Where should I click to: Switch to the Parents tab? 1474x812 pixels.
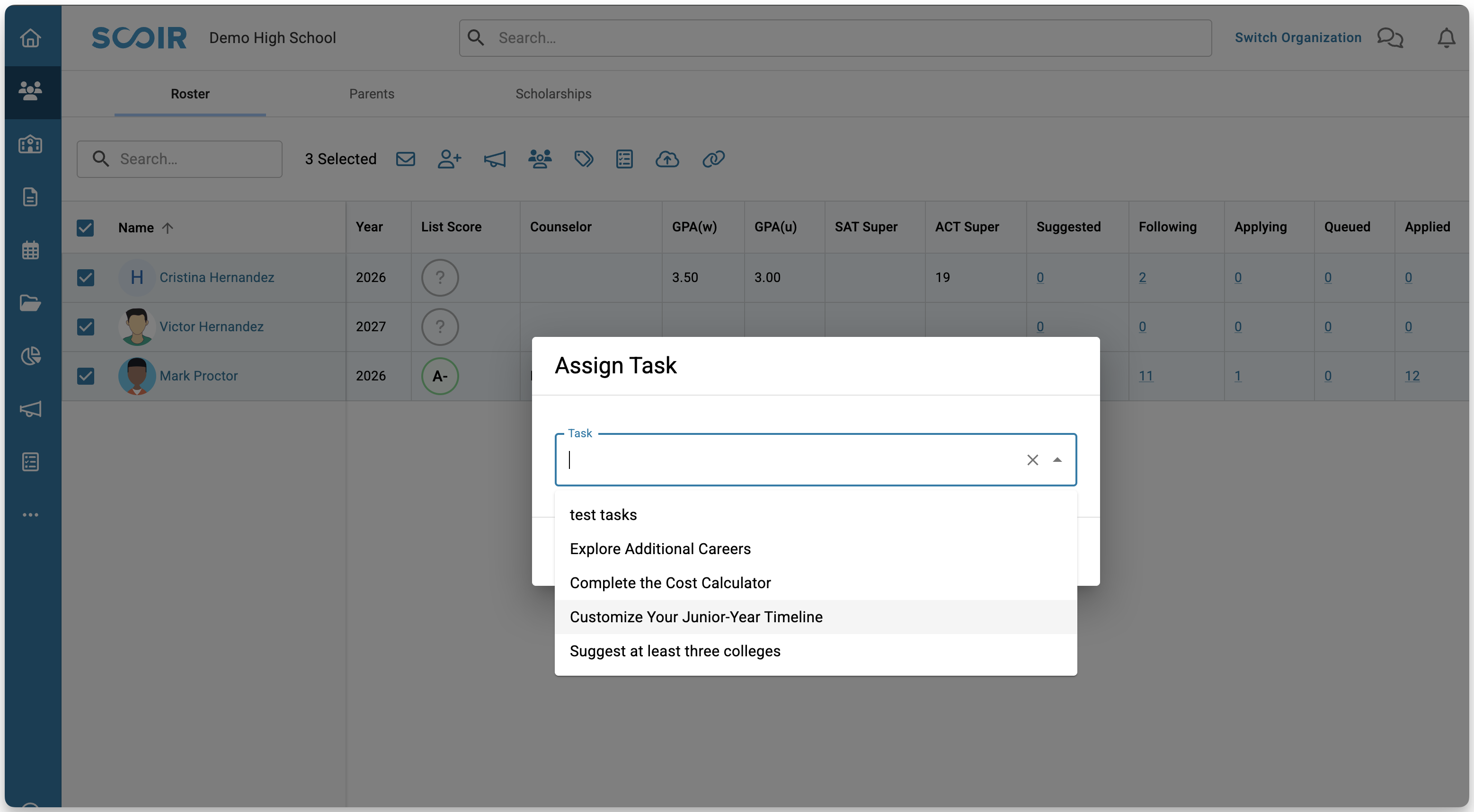[x=372, y=94]
